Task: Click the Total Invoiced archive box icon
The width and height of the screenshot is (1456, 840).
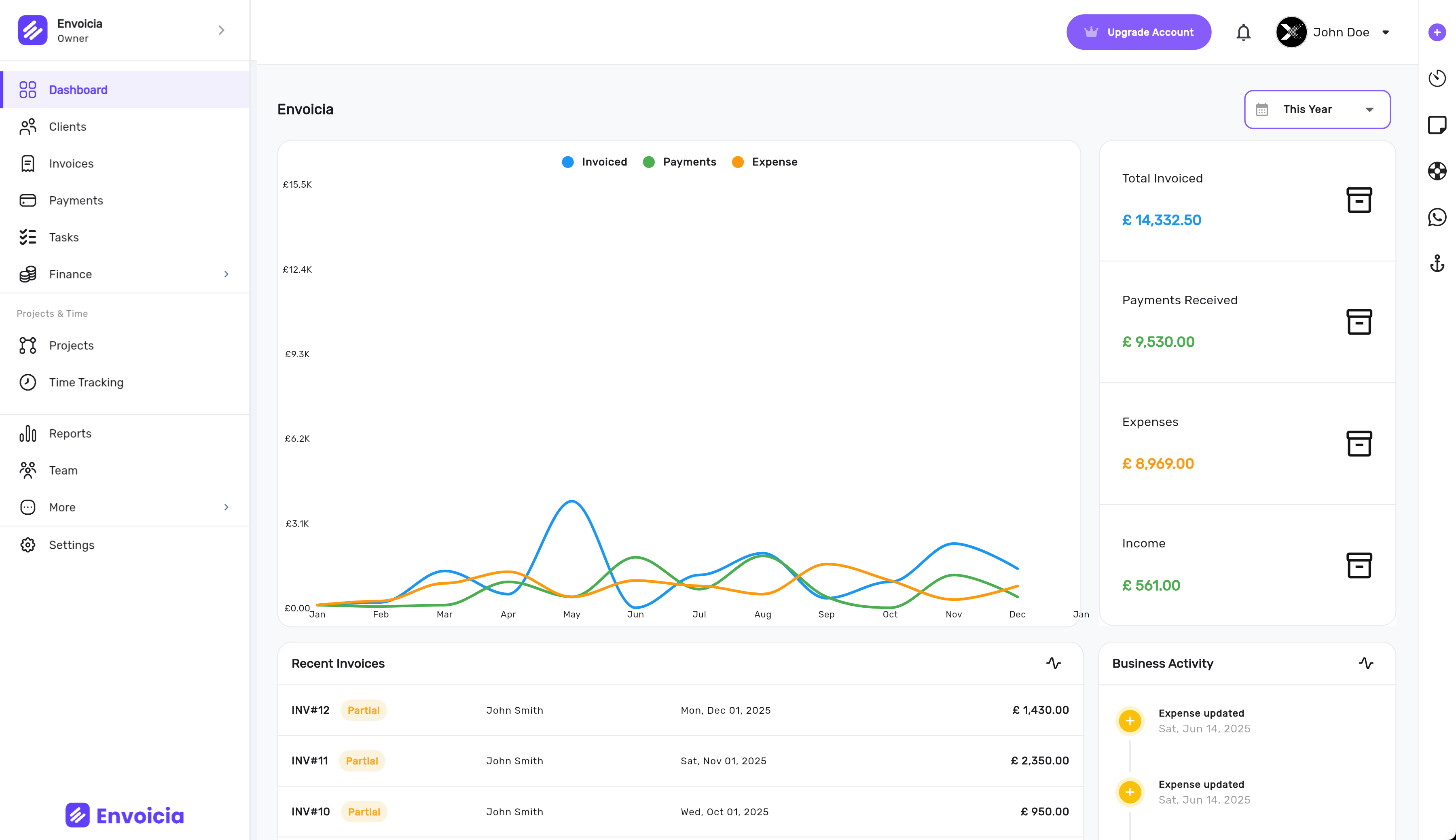Action: pos(1359,200)
